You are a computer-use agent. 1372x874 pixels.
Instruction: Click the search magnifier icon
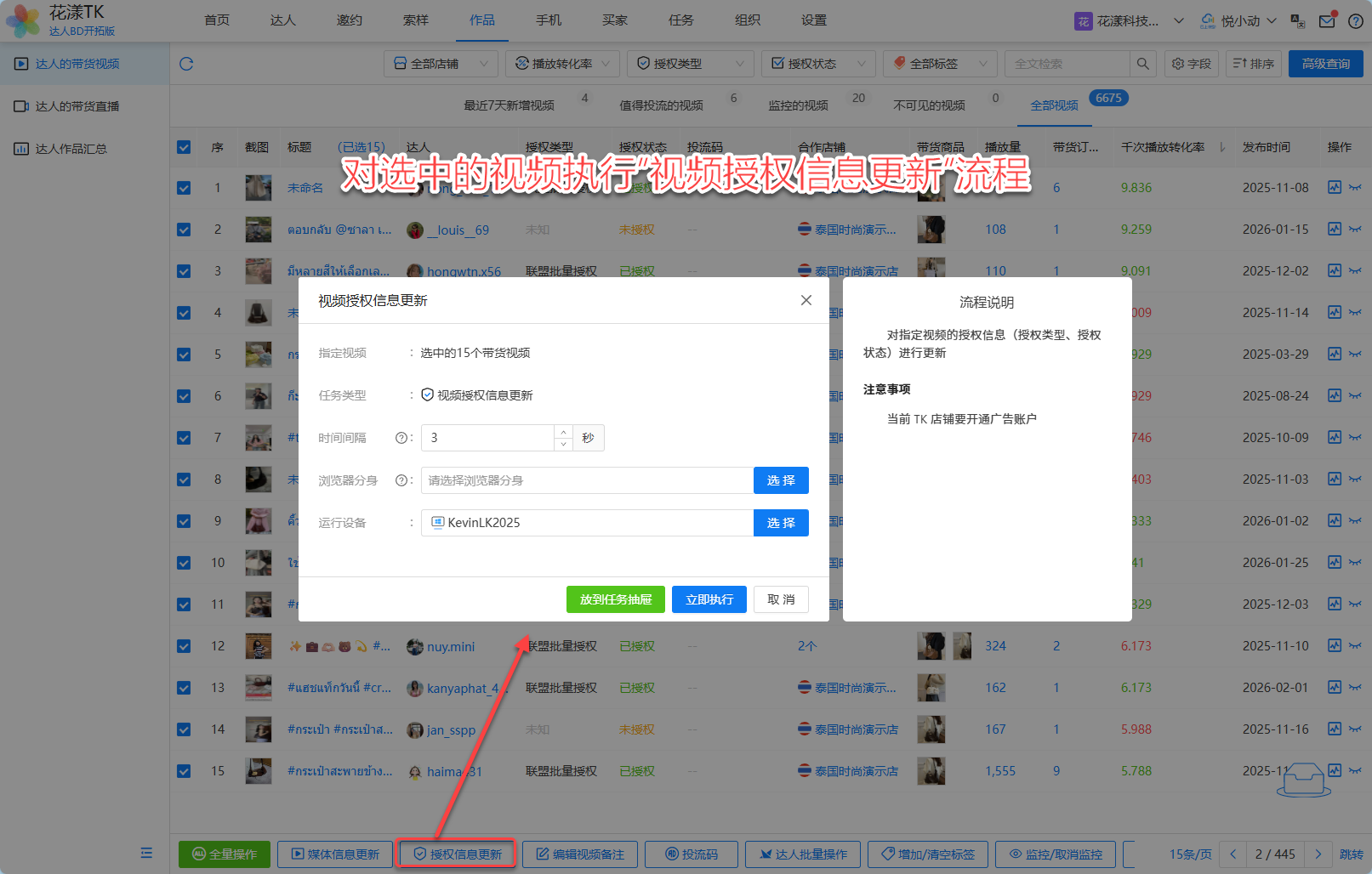tap(1142, 64)
